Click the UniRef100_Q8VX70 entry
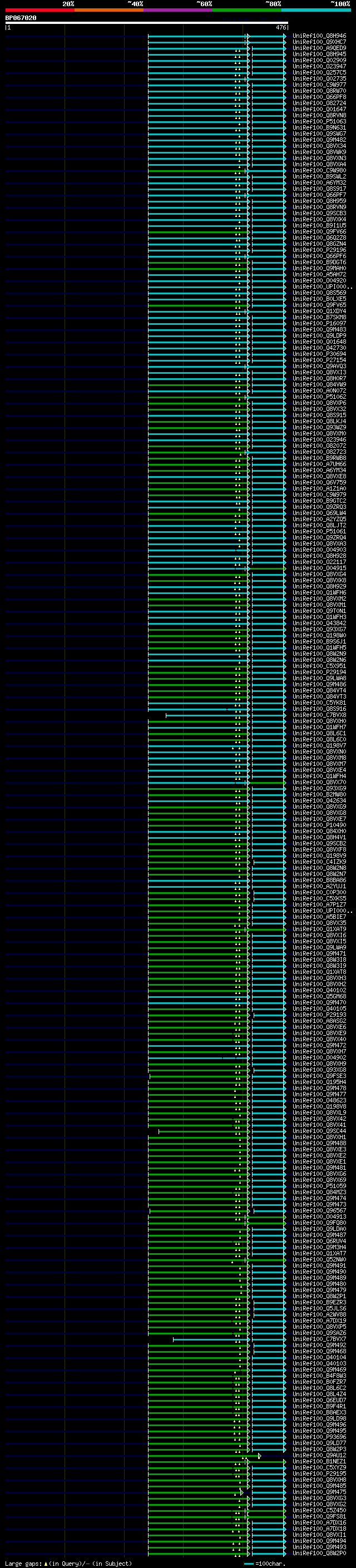This screenshot has width=356, height=1568. (319, 782)
